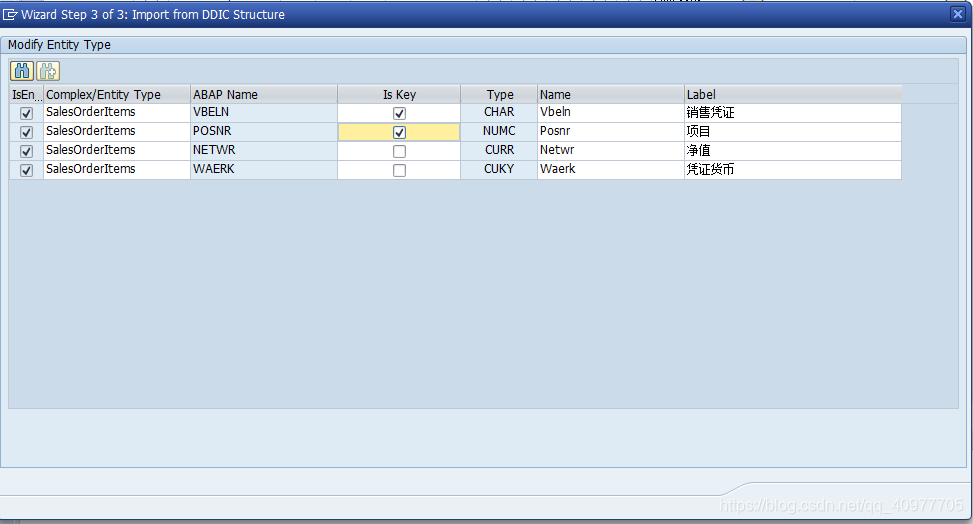Click the Type column header
Image resolution: width=973 pixels, height=524 pixels.
click(x=499, y=94)
